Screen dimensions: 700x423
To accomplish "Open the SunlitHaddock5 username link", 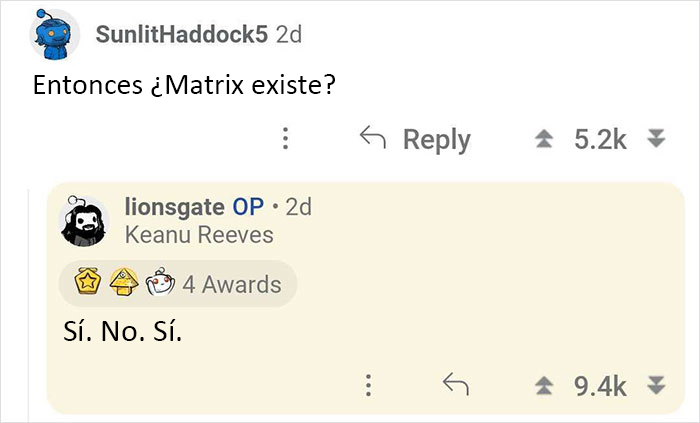I will click(x=181, y=34).
